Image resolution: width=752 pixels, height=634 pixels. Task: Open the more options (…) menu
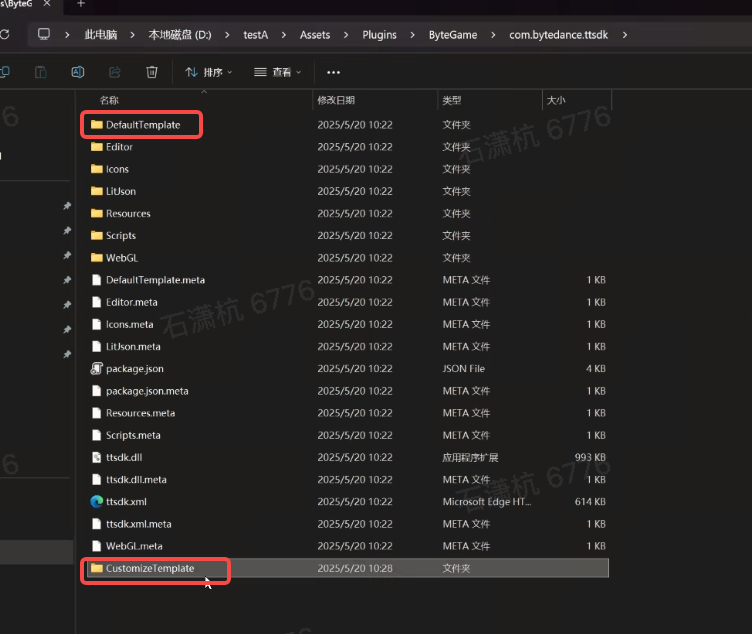[333, 72]
